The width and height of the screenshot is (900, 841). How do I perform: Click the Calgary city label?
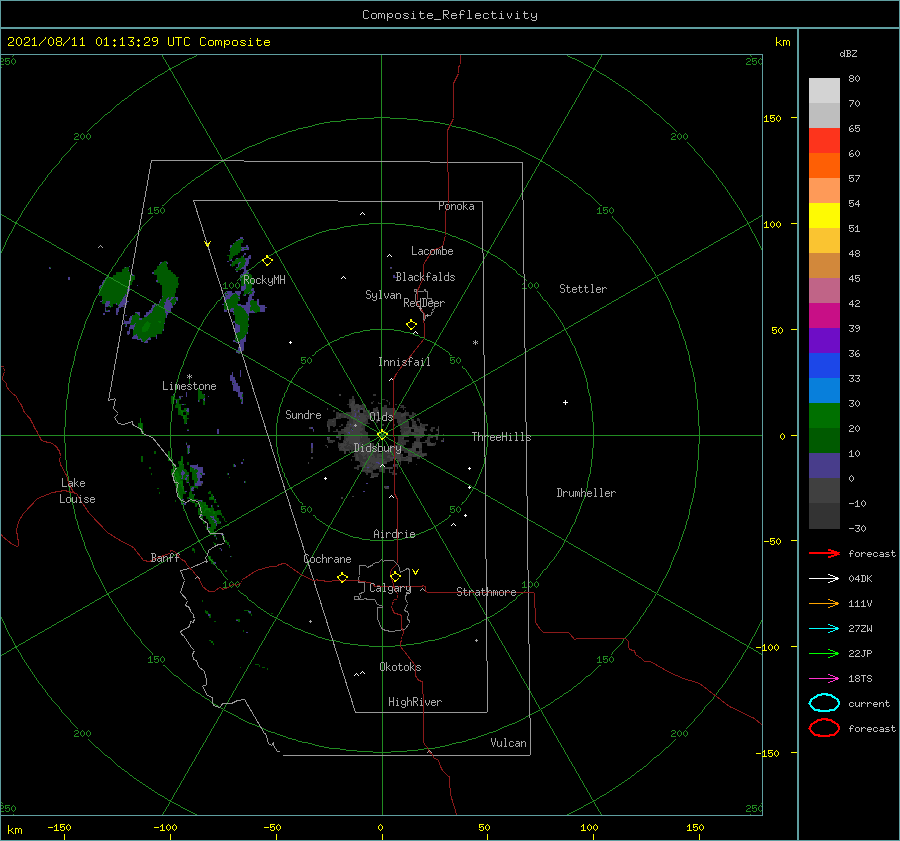[x=390, y=588]
